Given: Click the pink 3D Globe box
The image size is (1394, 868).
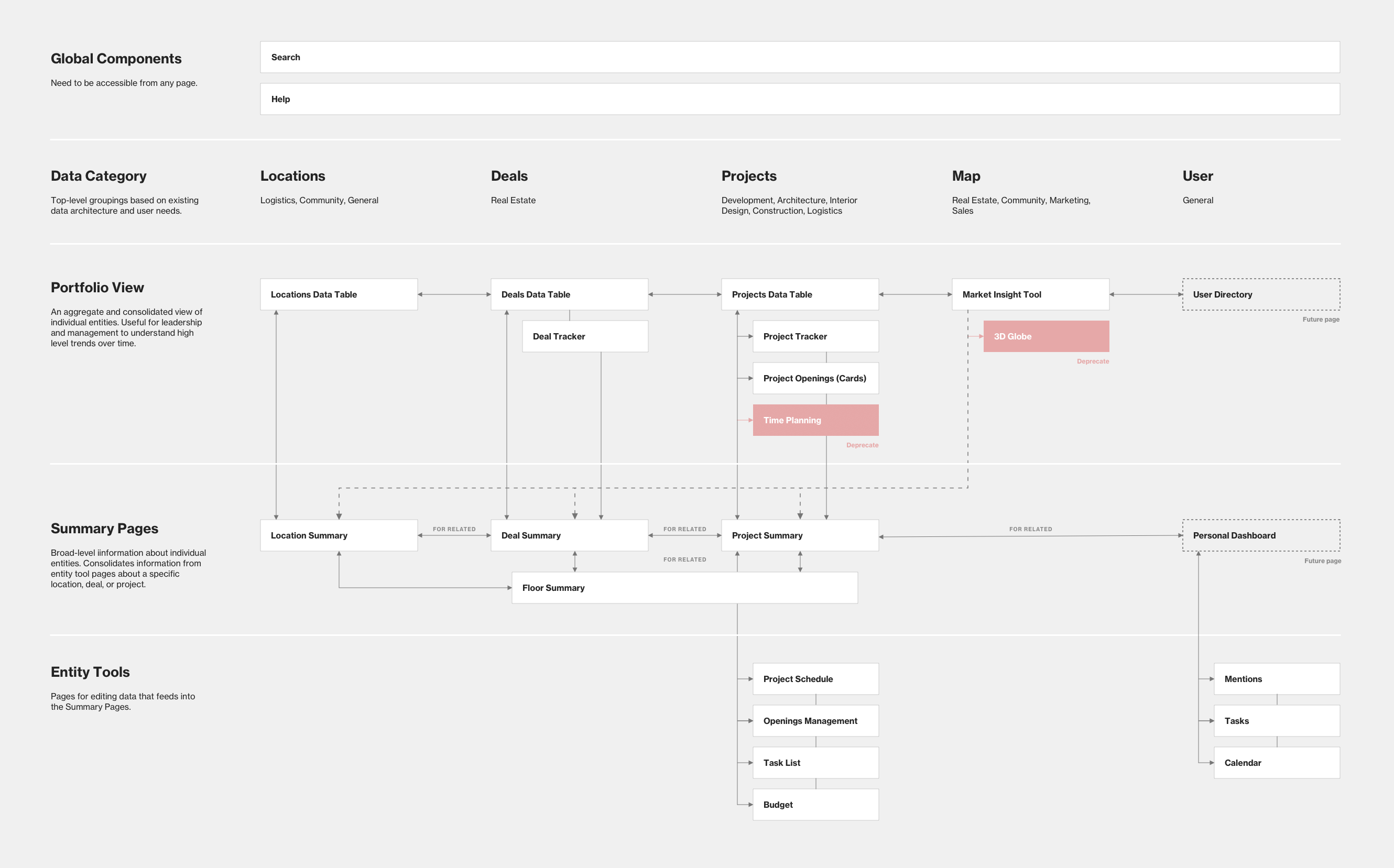Looking at the screenshot, I should pos(1046,336).
